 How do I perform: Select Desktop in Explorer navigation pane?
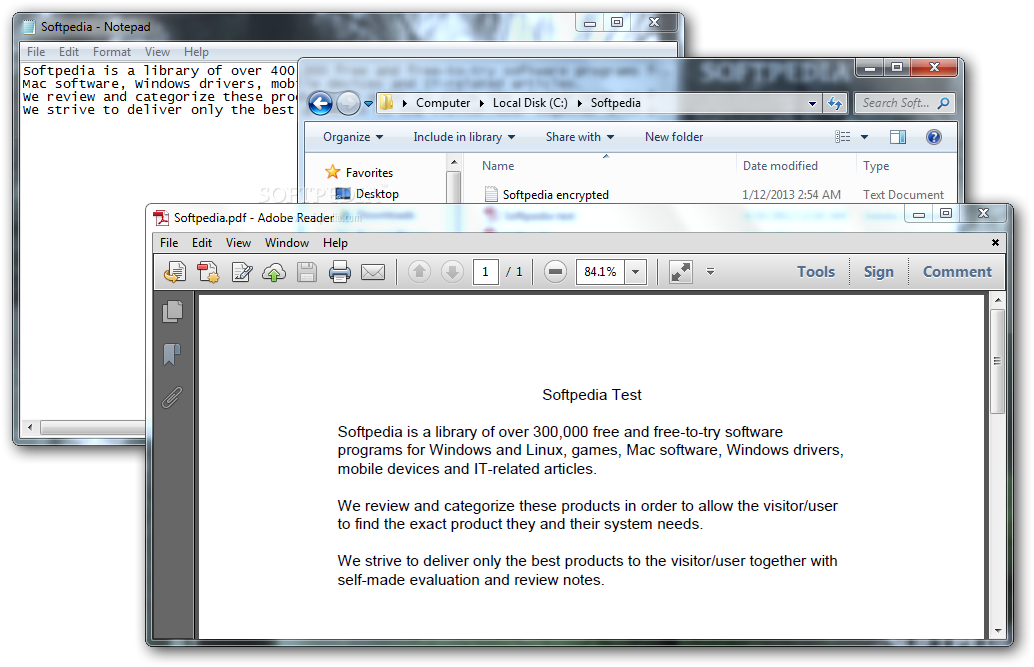click(367, 194)
